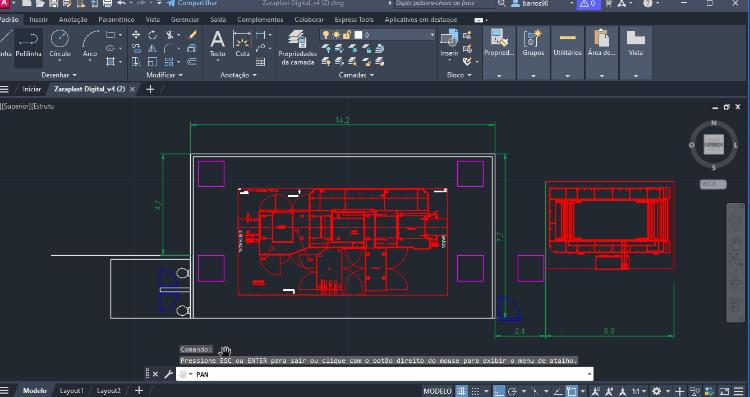This screenshot has width=750, height=397.
Task: Click the Inserir block icon
Action: [x=449, y=44]
